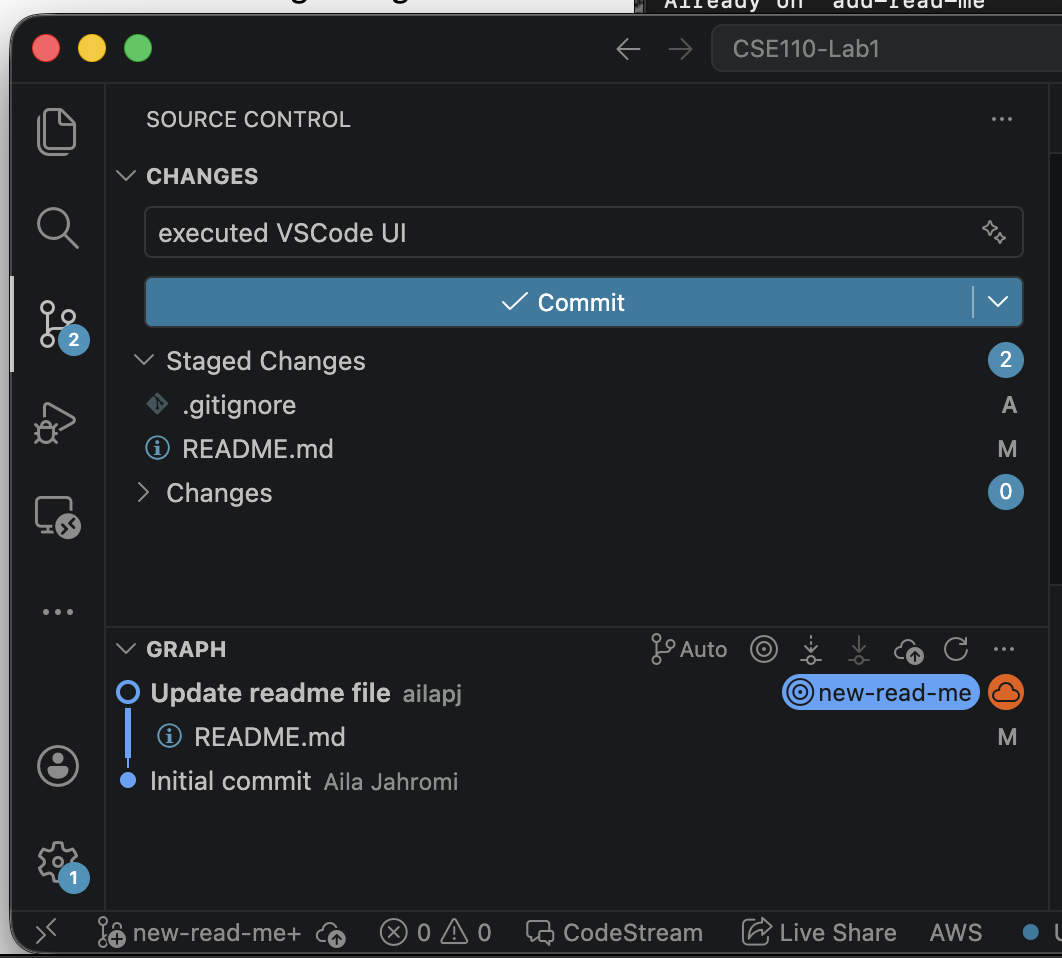
Task: Publish branch using Graph cloud icon
Action: 908,650
